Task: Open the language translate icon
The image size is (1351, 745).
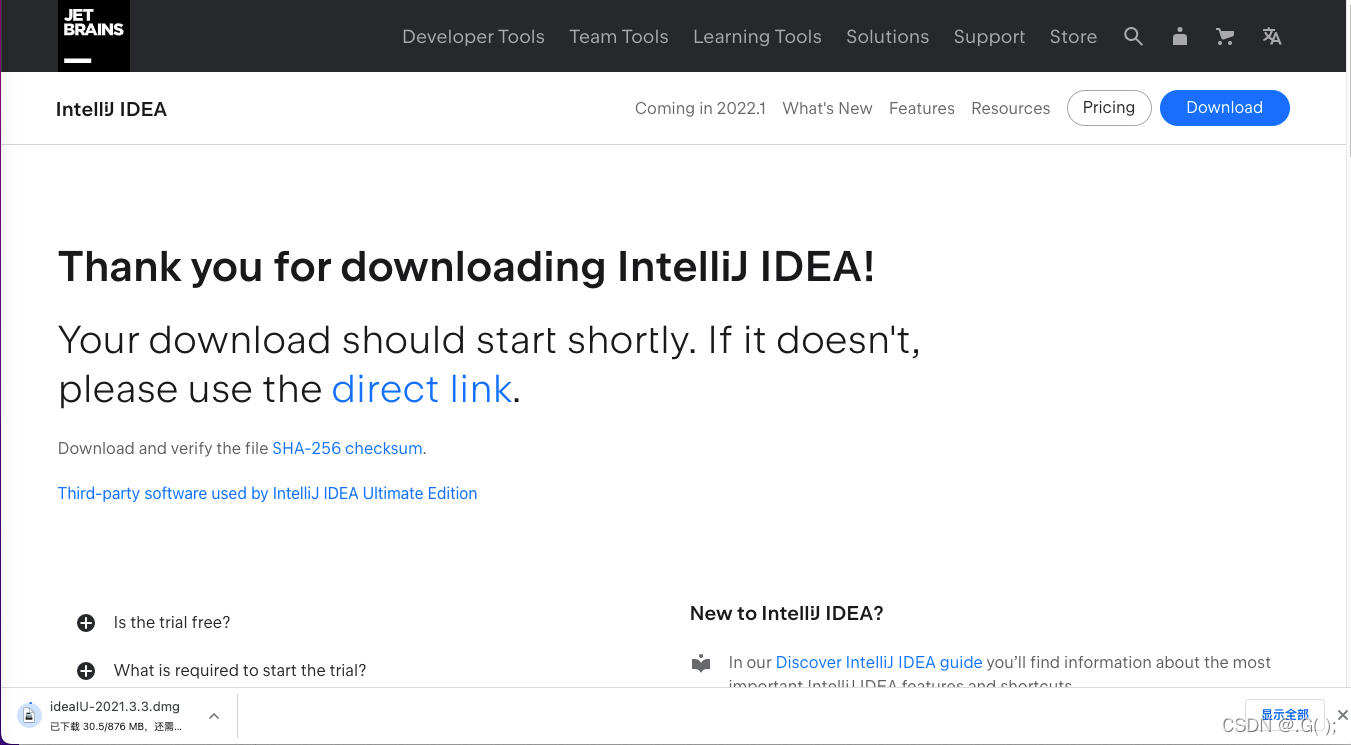Action: (1272, 36)
